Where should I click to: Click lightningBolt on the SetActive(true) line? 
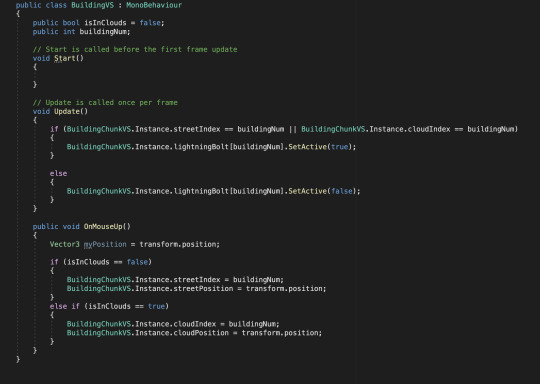(201, 147)
